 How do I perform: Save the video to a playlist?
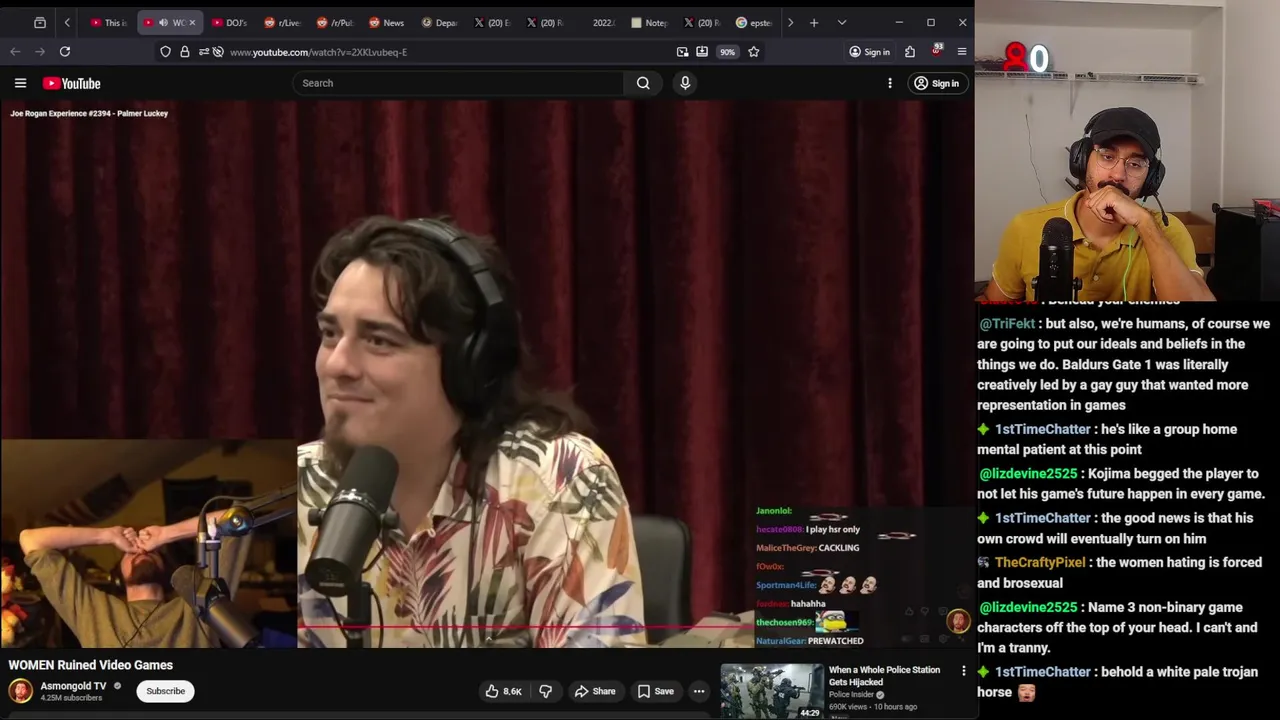(655, 691)
